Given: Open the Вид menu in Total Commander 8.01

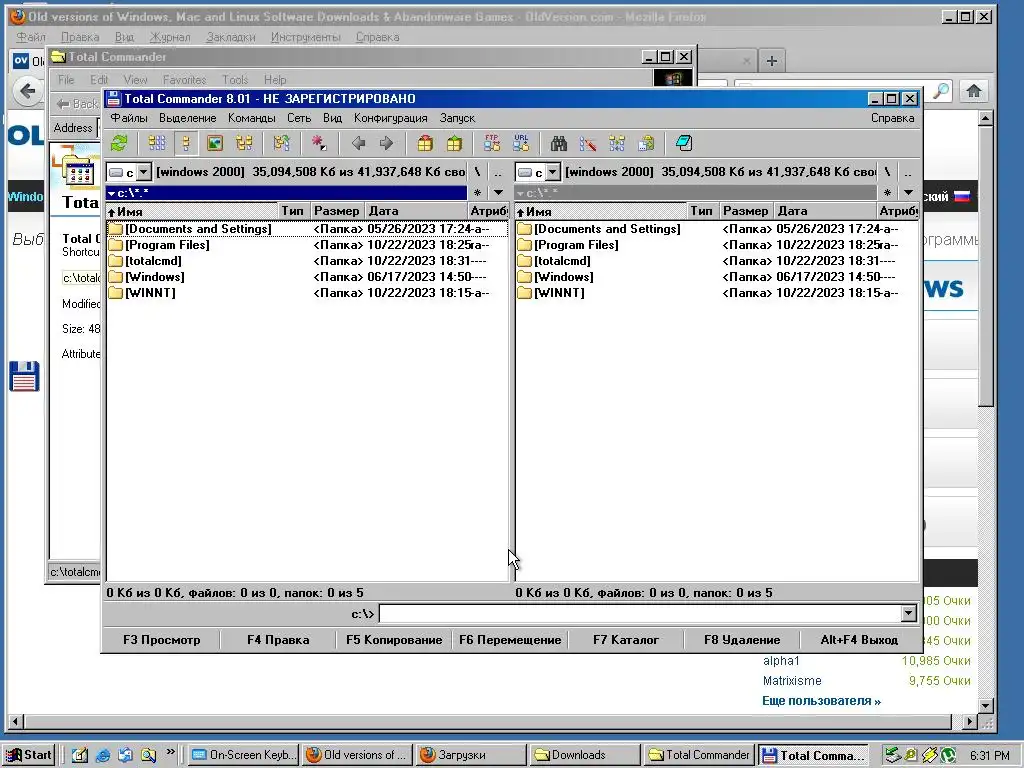Looking at the screenshot, I should [332, 118].
